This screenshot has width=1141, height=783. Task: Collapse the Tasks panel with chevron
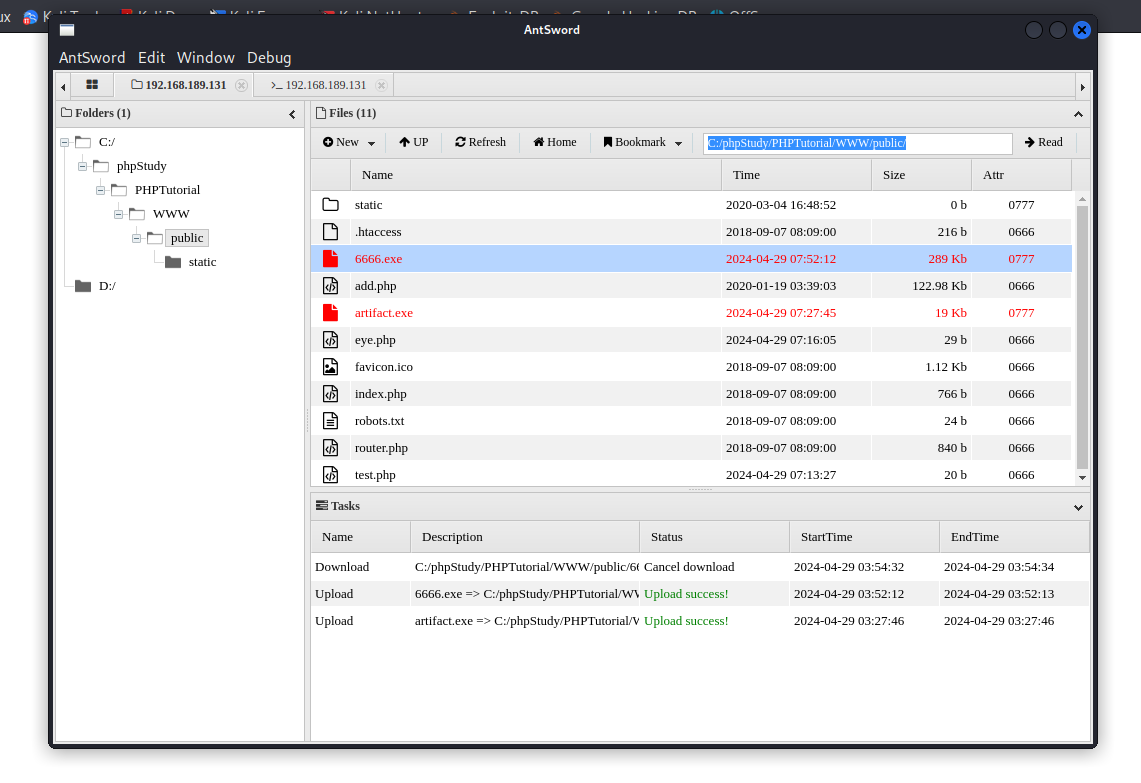coord(1078,507)
